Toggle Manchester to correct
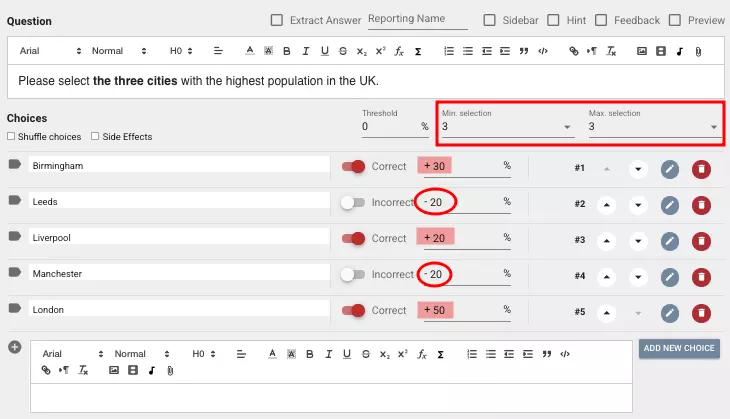Viewport: 730px width, 419px height. pos(352,275)
